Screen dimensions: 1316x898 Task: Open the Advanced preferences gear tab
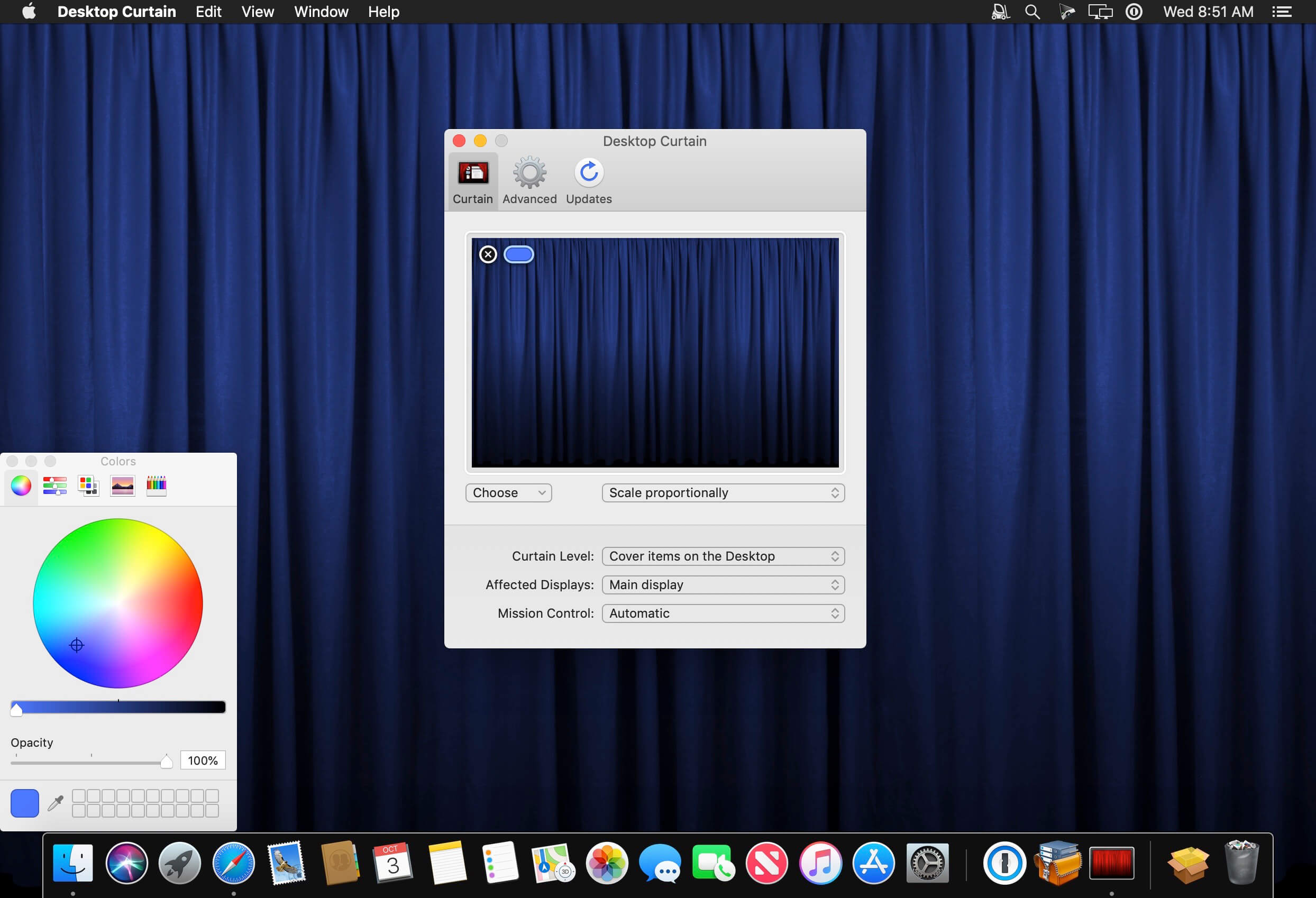(x=529, y=181)
